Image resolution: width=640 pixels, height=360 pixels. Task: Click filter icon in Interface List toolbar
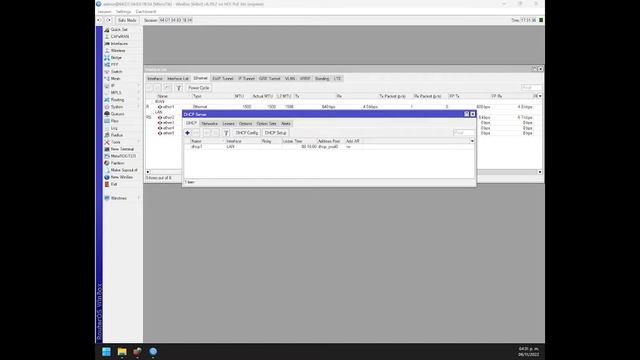178,88
